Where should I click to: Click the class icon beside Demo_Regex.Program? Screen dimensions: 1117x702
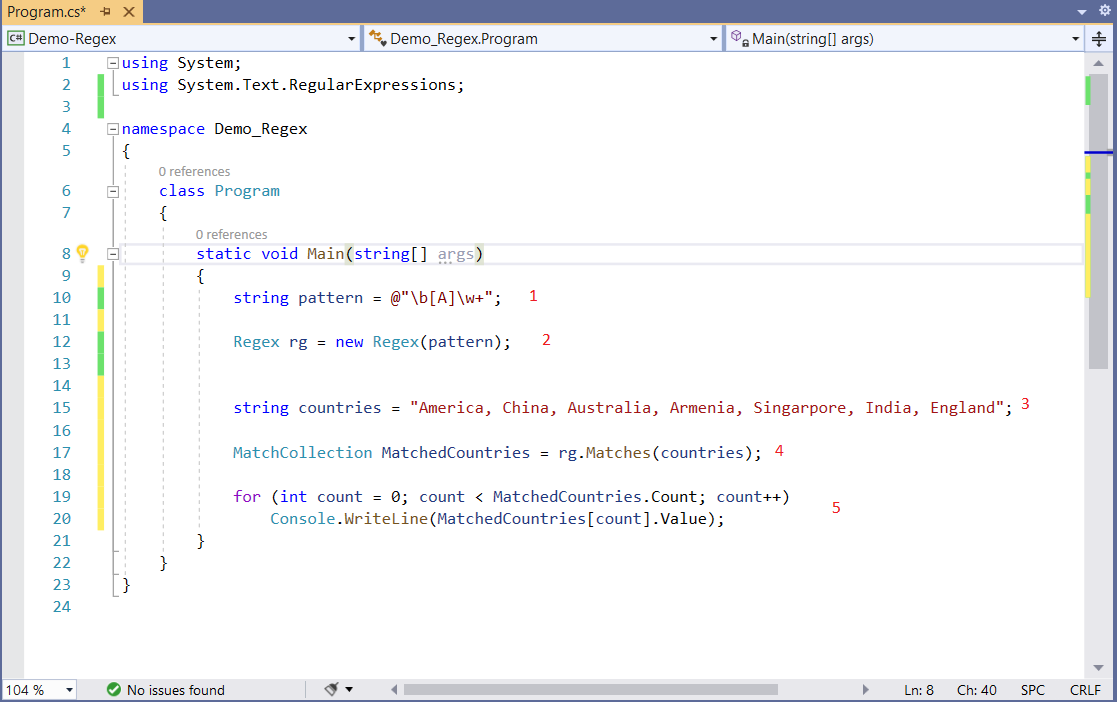(x=378, y=38)
